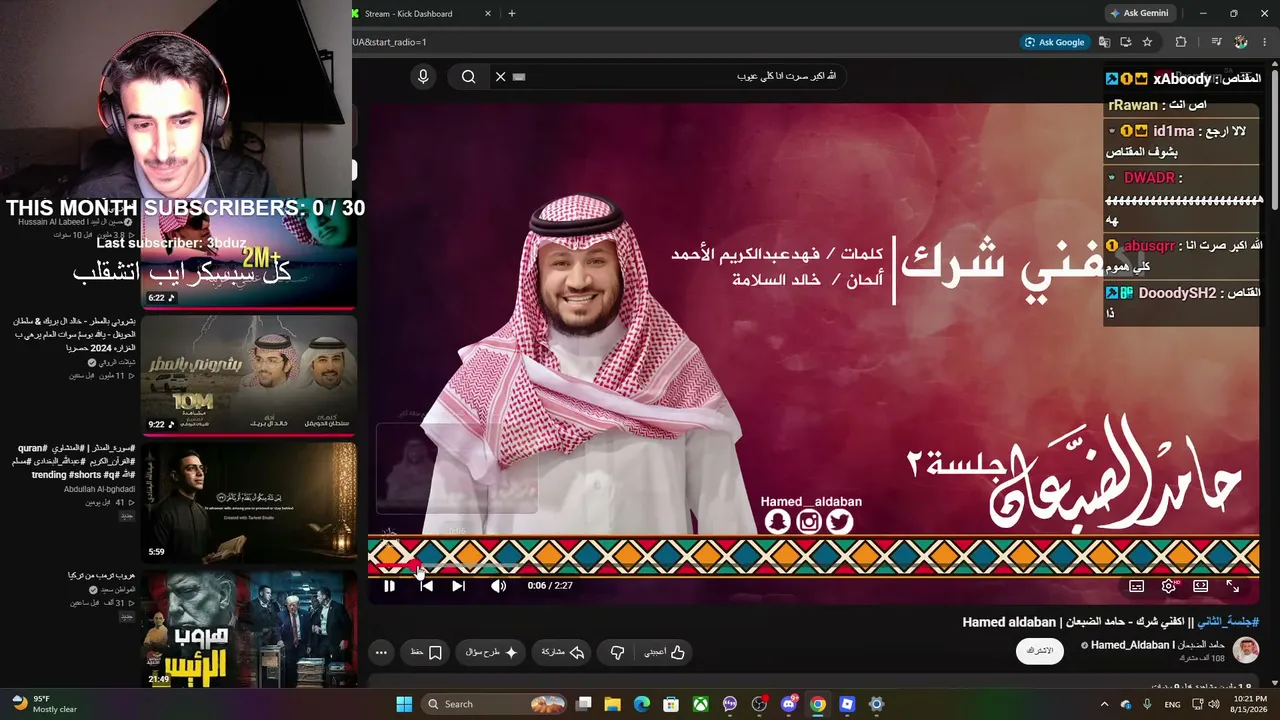
Task: Toggle subtitles in the video player
Action: 1137,586
